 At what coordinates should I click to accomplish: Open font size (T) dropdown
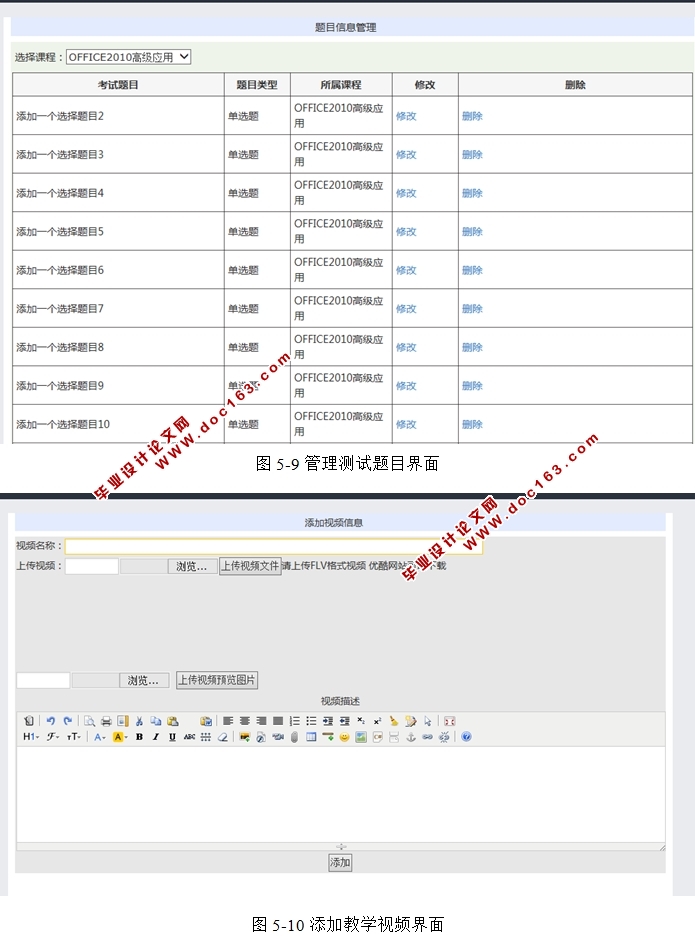click(74, 737)
